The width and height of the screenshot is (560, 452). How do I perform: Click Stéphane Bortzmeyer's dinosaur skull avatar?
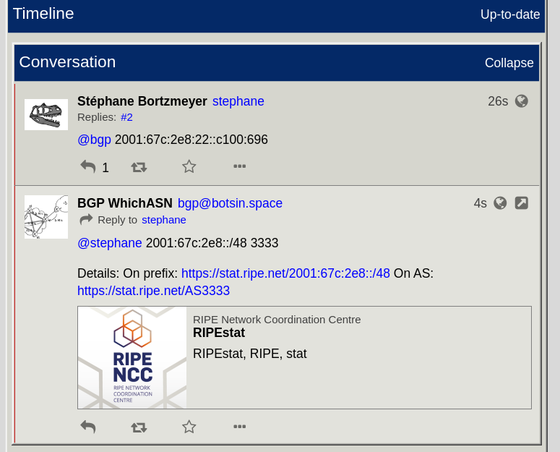tap(46, 115)
